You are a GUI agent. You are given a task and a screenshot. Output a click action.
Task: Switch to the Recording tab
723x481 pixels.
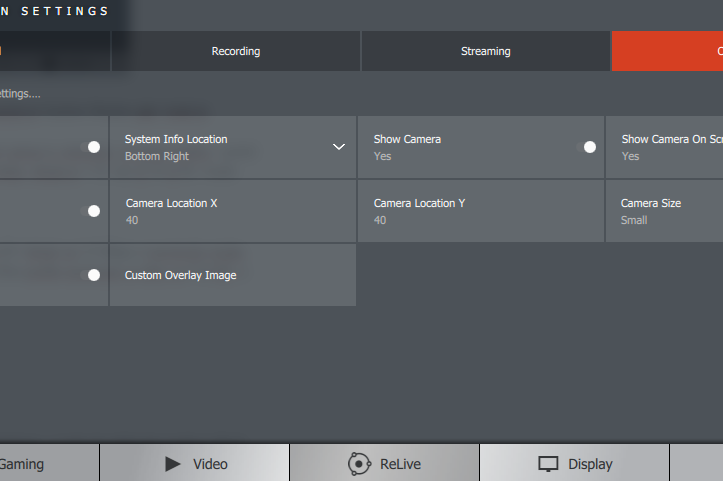coord(236,51)
